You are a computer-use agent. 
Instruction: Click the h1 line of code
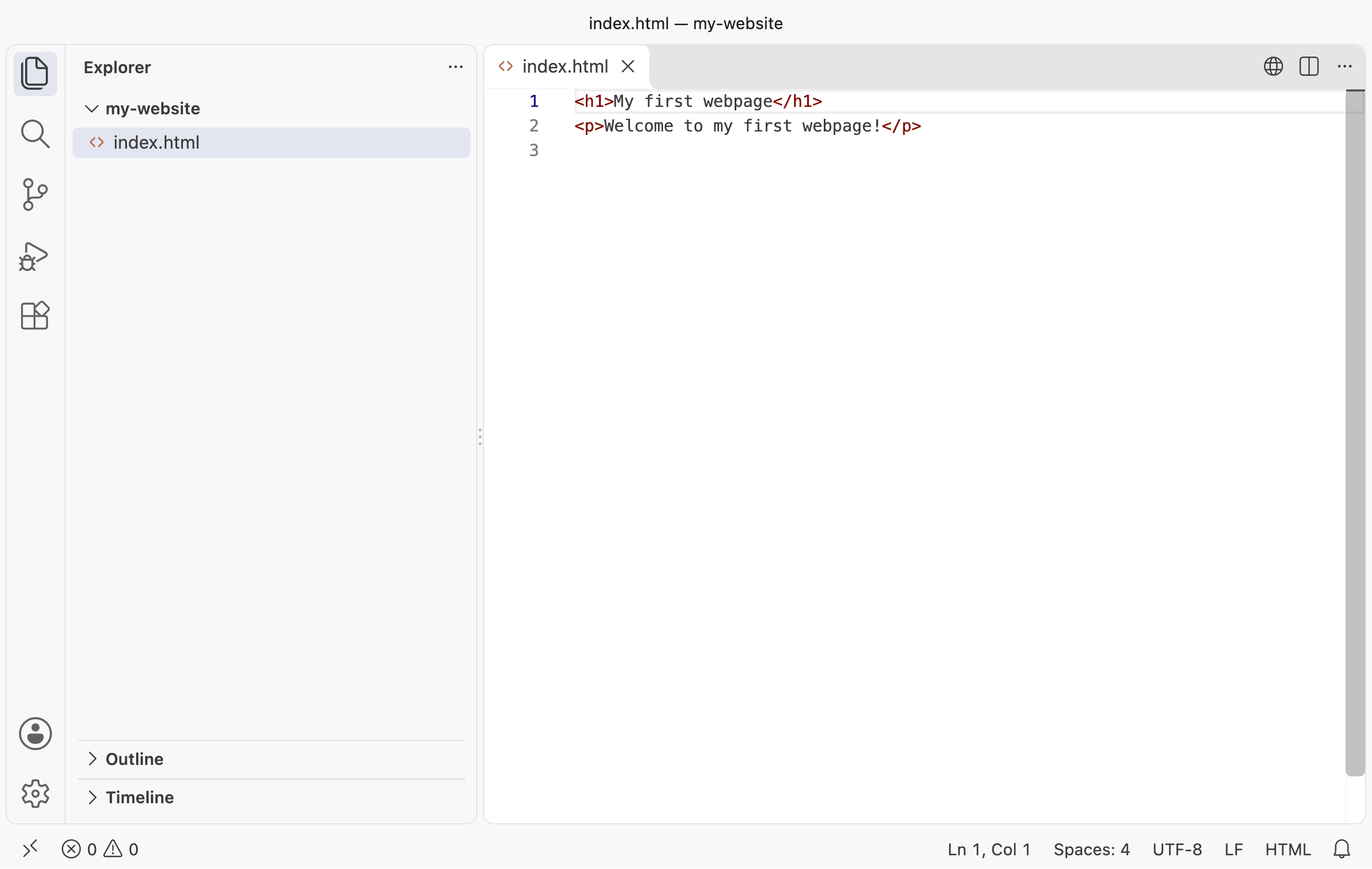pos(698,101)
